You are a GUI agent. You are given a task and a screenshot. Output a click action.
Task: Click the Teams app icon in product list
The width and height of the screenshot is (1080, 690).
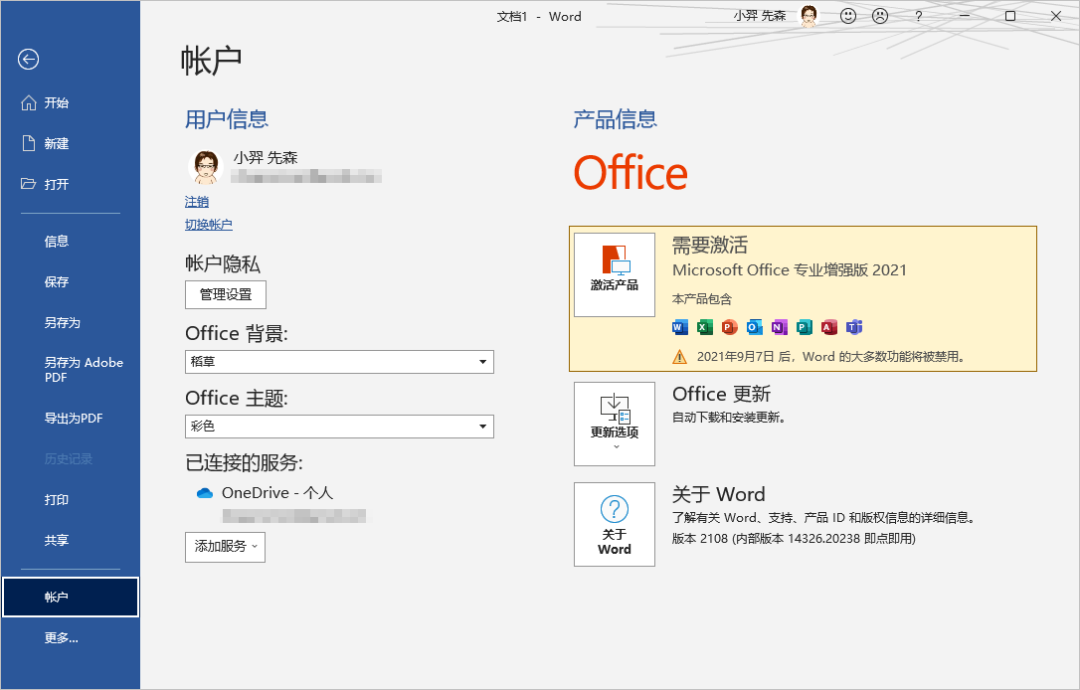pos(854,327)
